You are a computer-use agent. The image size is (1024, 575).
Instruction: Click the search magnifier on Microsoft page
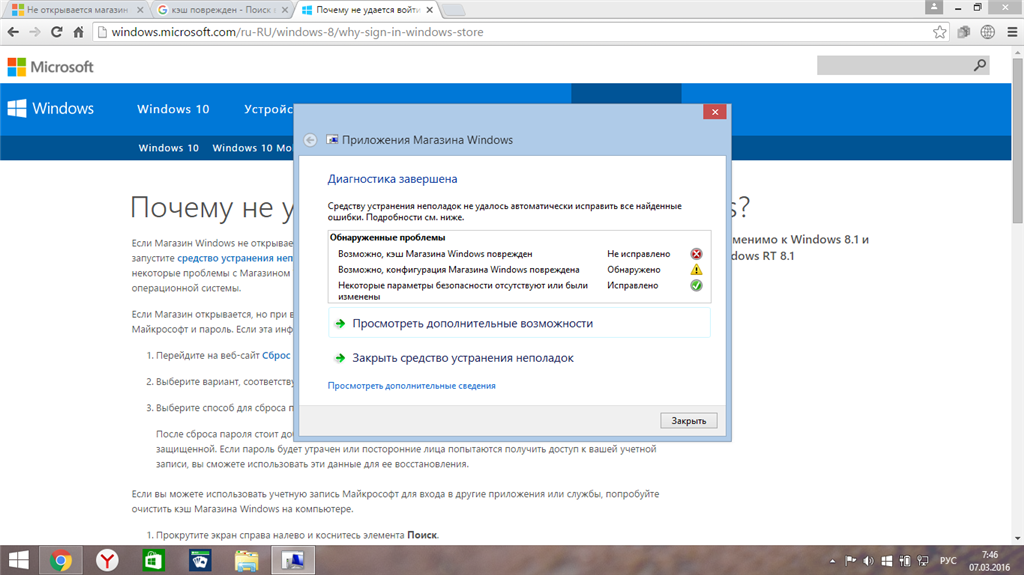[x=980, y=65]
